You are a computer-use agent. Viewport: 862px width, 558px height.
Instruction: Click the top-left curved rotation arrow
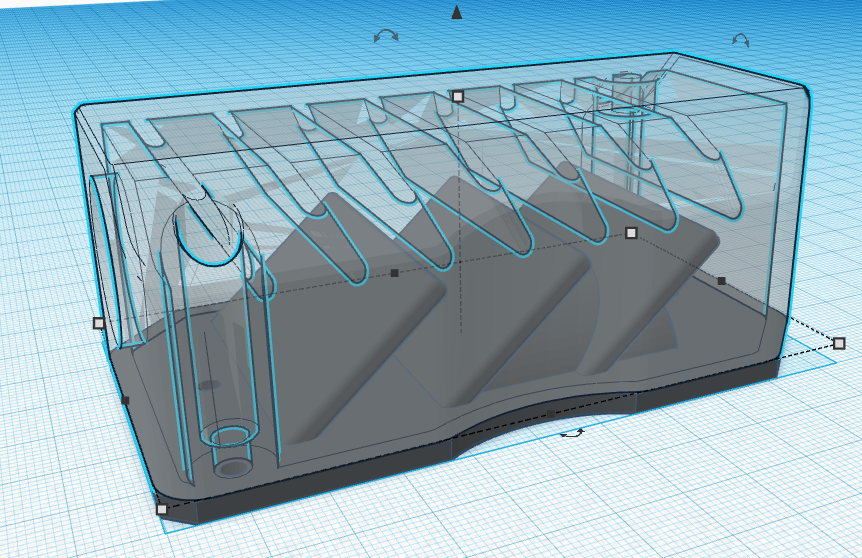[x=386, y=36]
